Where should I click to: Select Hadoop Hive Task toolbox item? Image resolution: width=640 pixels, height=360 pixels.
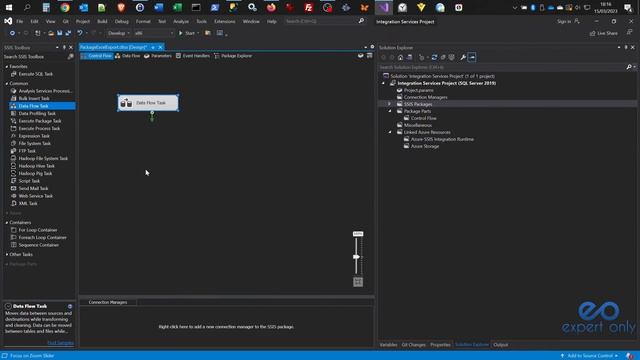(x=36, y=166)
